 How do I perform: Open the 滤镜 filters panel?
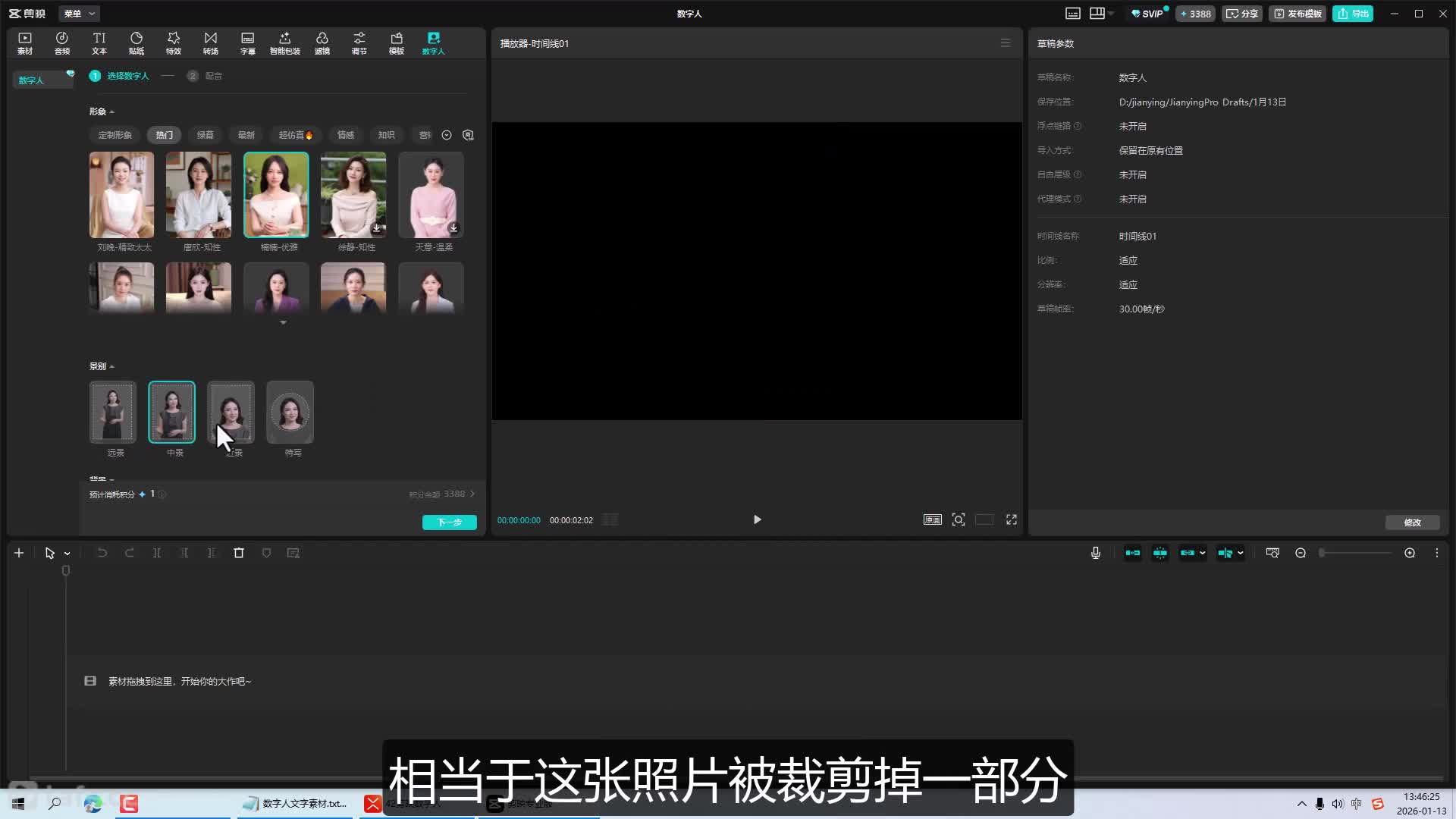point(322,42)
